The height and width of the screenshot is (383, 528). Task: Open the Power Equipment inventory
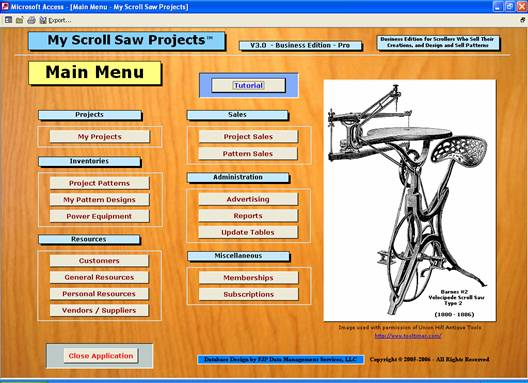pyautogui.click(x=100, y=216)
